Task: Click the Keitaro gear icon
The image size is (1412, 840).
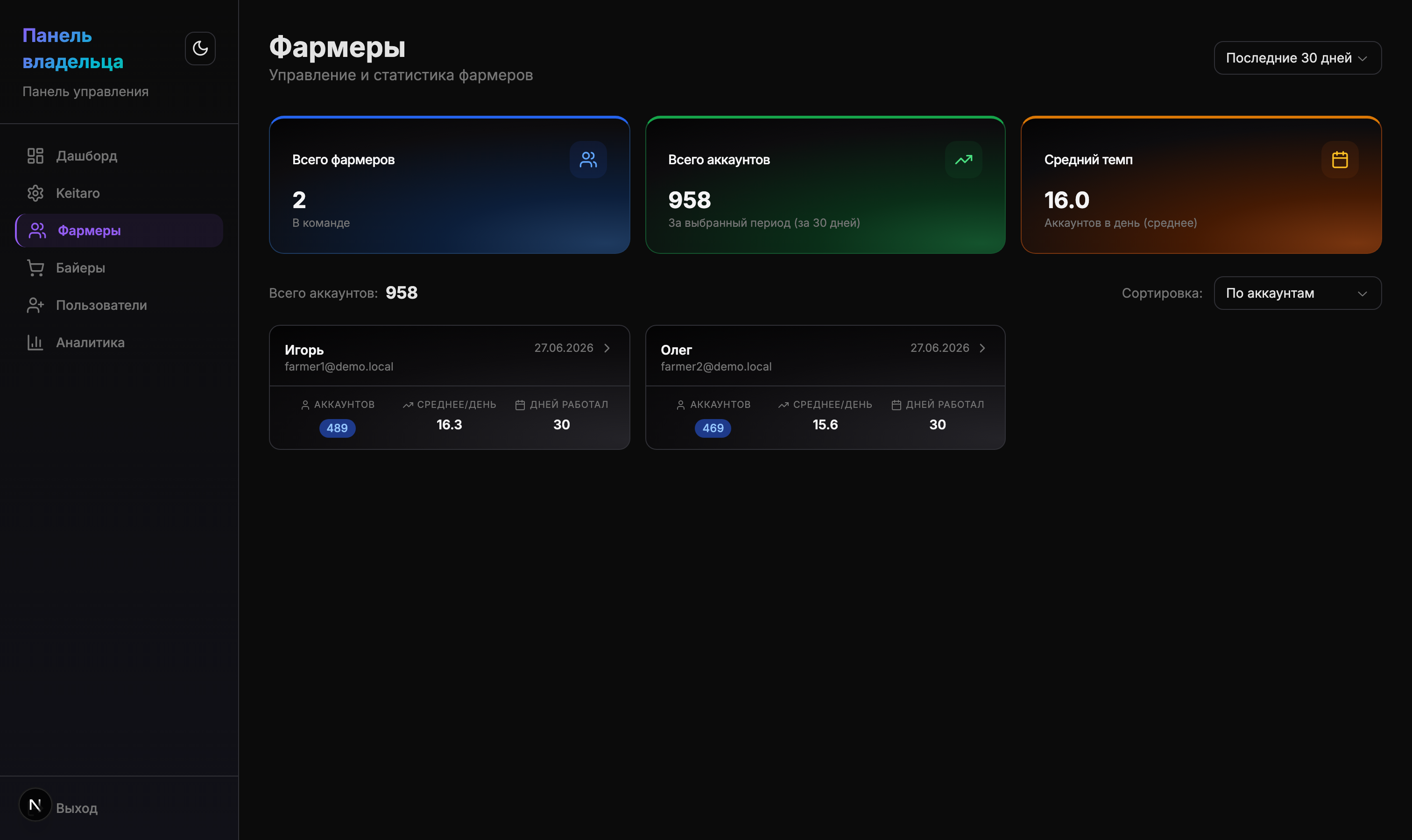Action: tap(35, 193)
